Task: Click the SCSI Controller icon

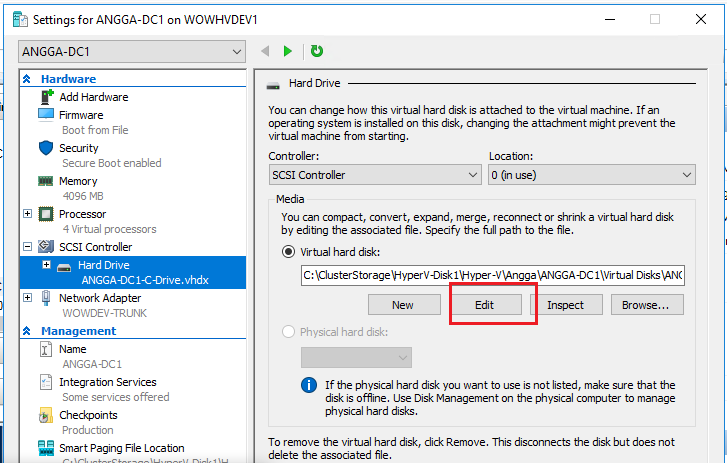Action: point(46,247)
